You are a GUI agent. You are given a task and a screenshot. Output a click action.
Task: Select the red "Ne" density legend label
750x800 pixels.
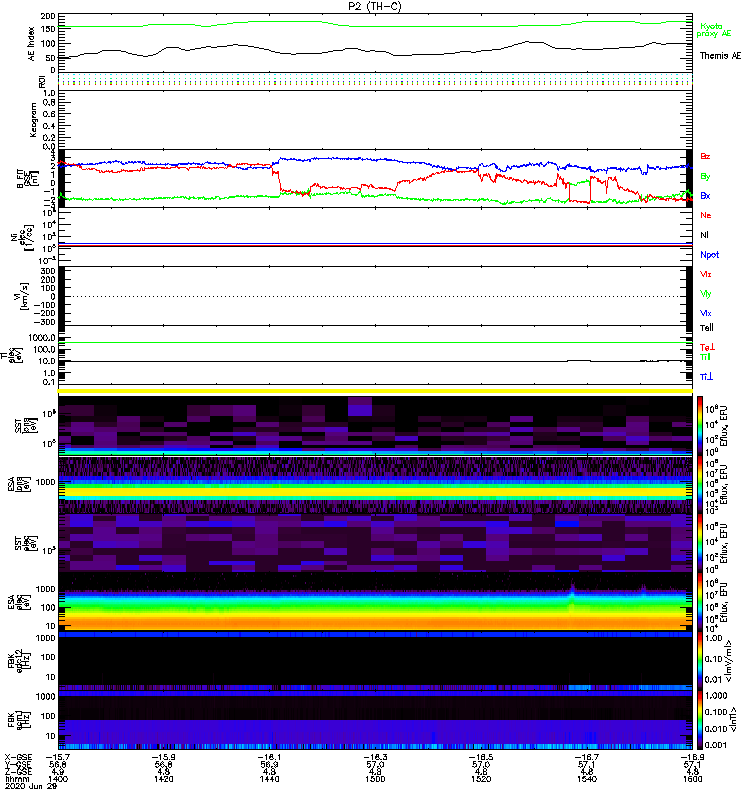tap(706, 215)
